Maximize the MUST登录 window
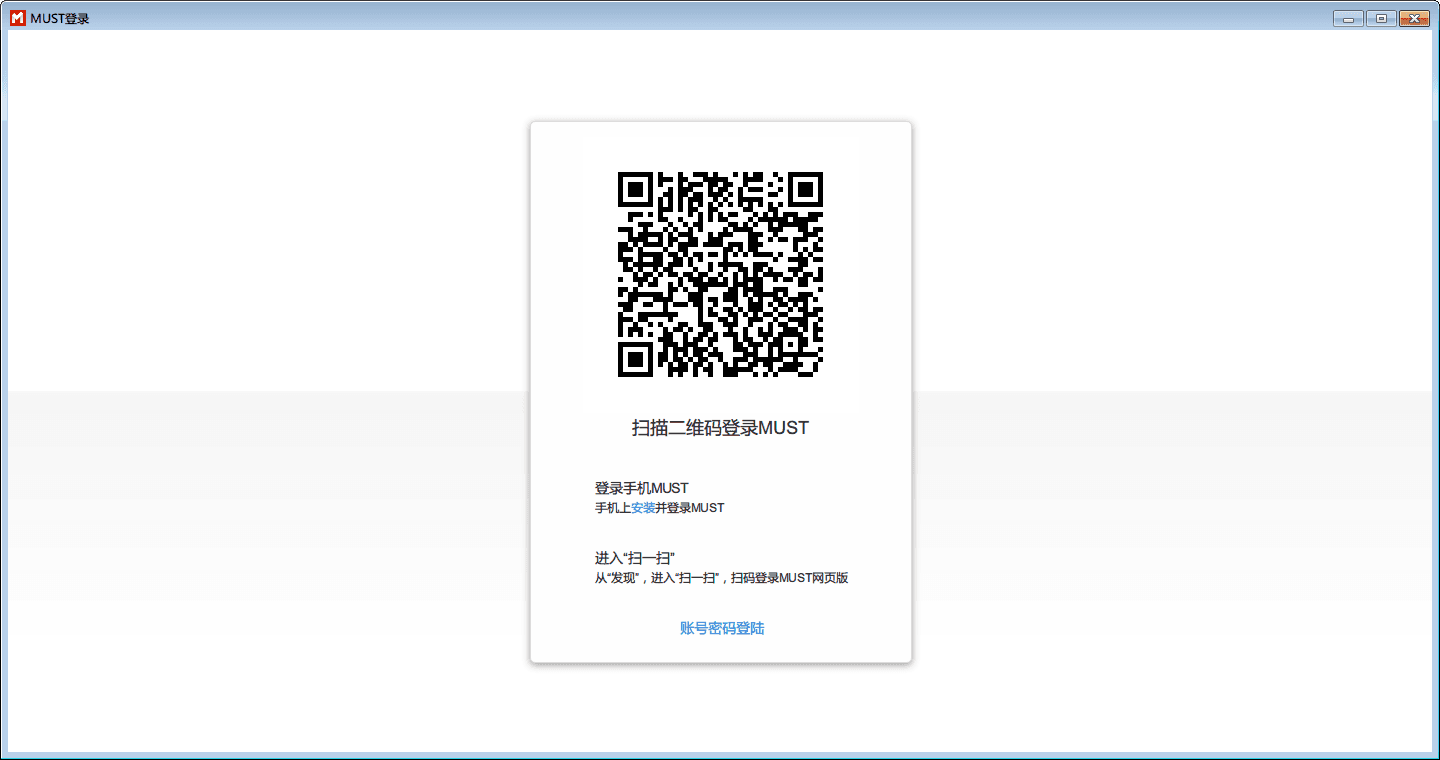This screenshot has height=760, width=1440. [1381, 17]
